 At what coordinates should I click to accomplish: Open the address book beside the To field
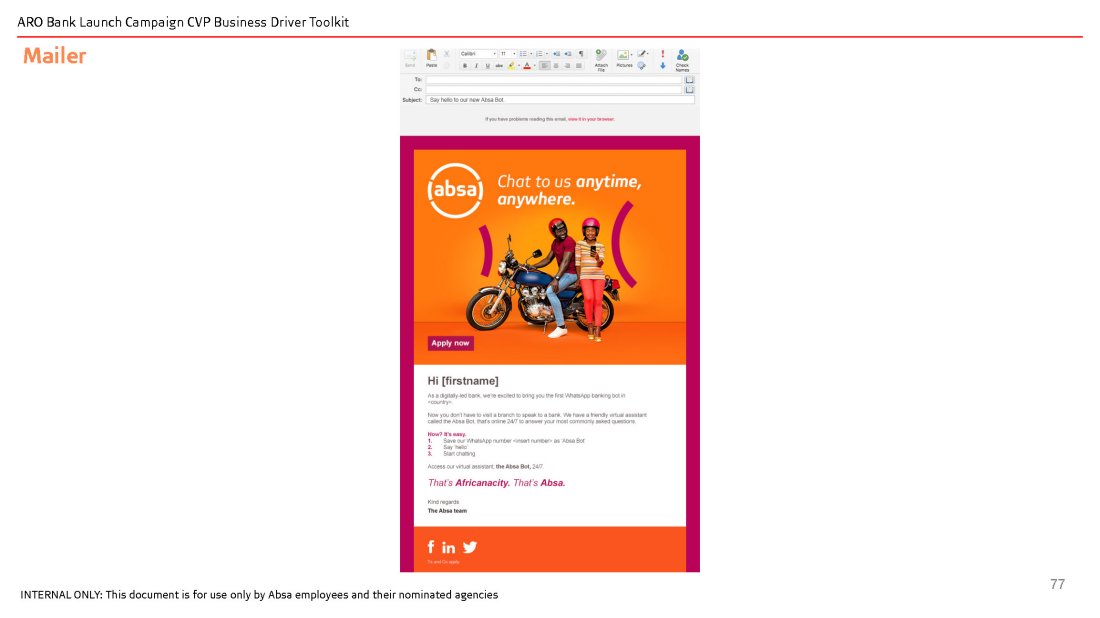click(690, 80)
